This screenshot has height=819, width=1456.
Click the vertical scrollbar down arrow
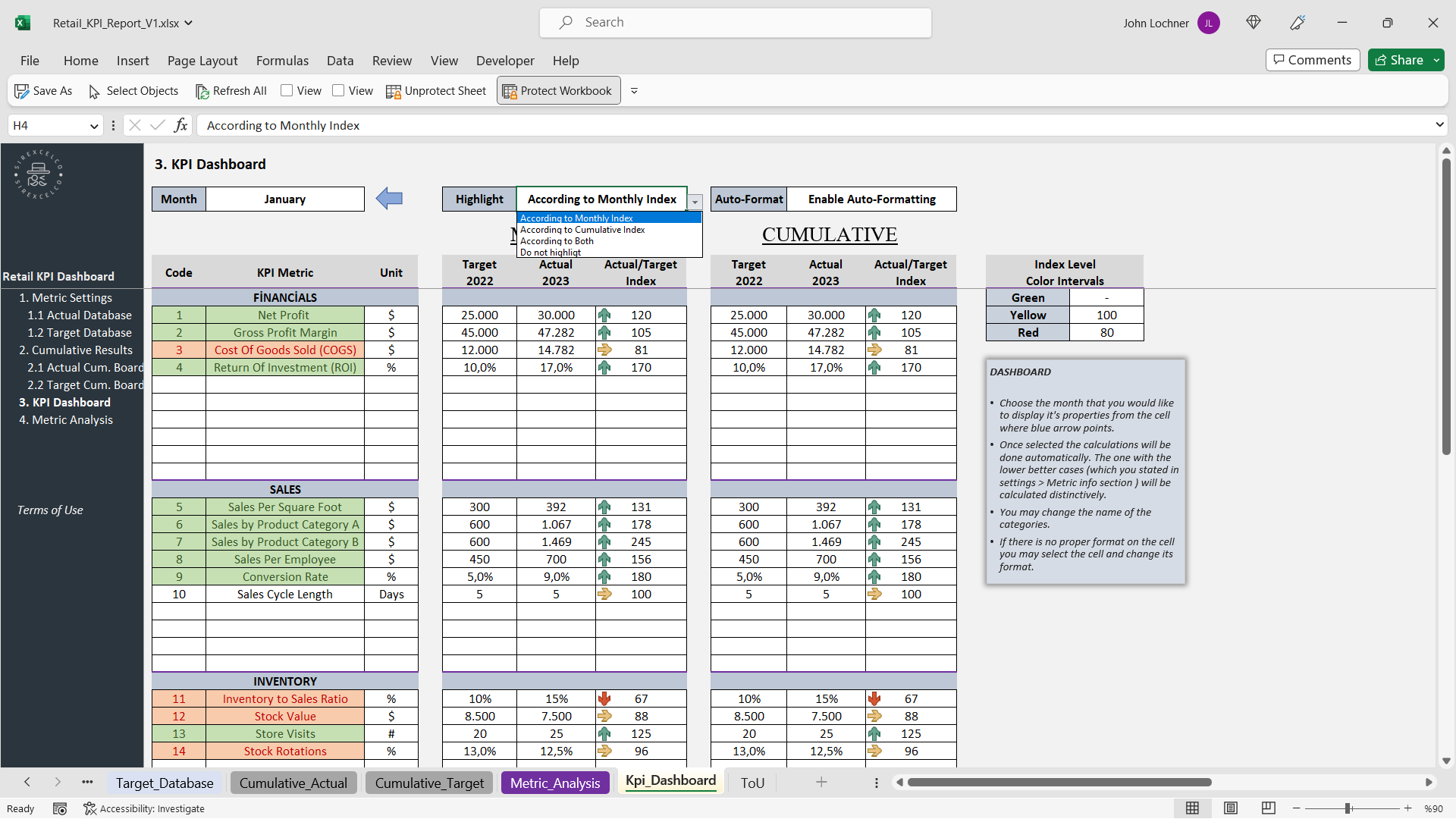pos(1446,761)
